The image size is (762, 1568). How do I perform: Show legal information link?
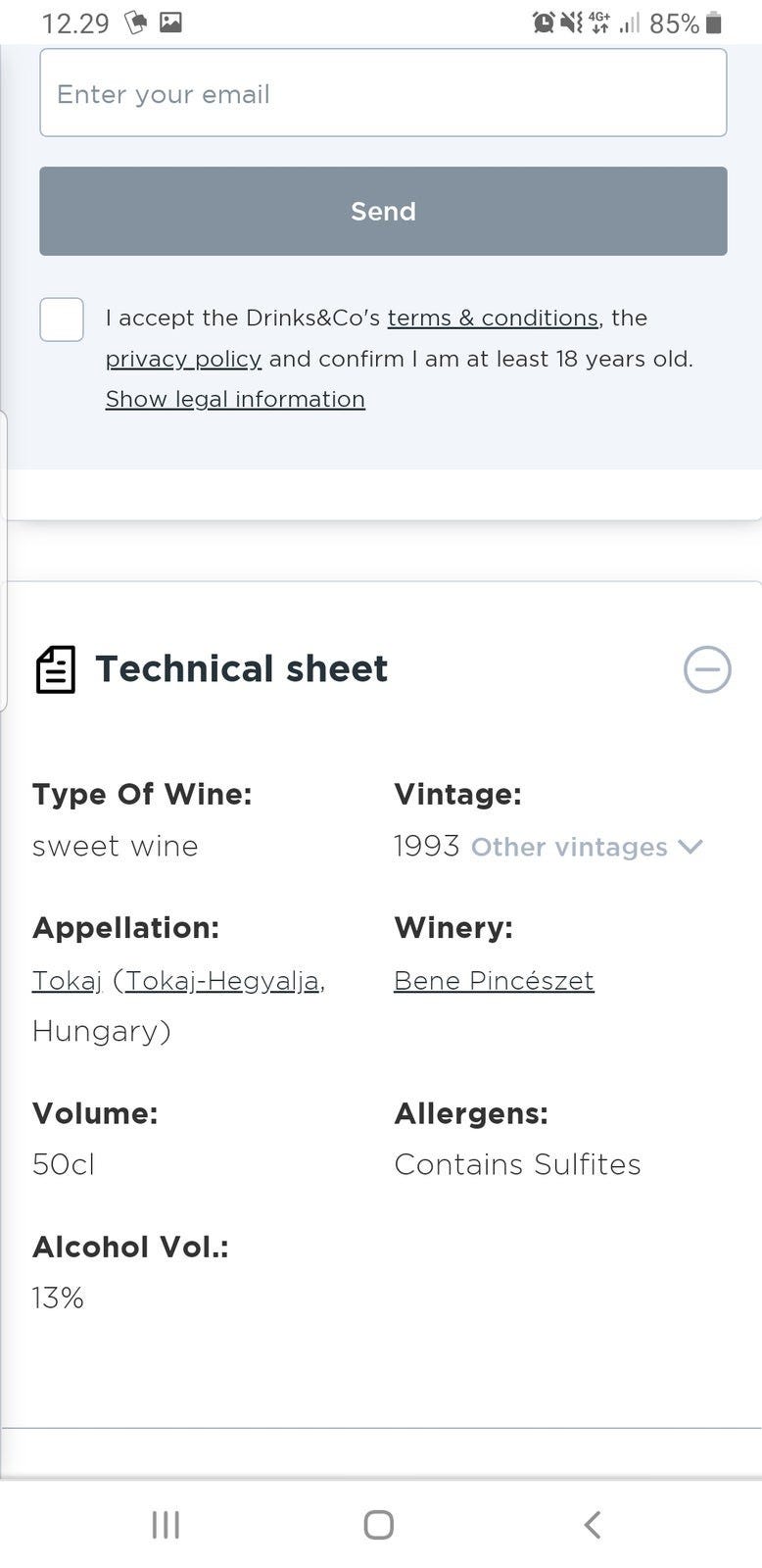click(235, 399)
